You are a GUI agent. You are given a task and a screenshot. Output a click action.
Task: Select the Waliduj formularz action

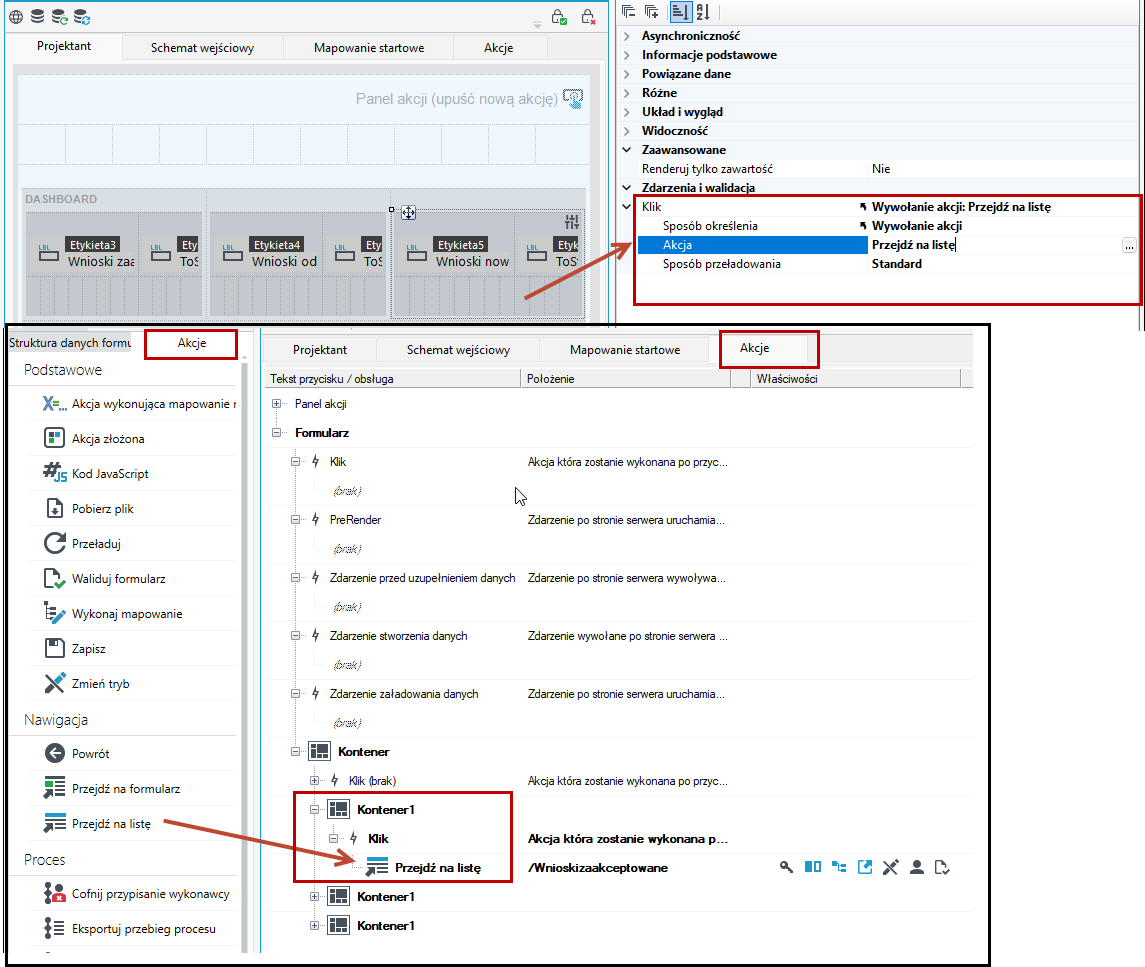[x=118, y=578]
